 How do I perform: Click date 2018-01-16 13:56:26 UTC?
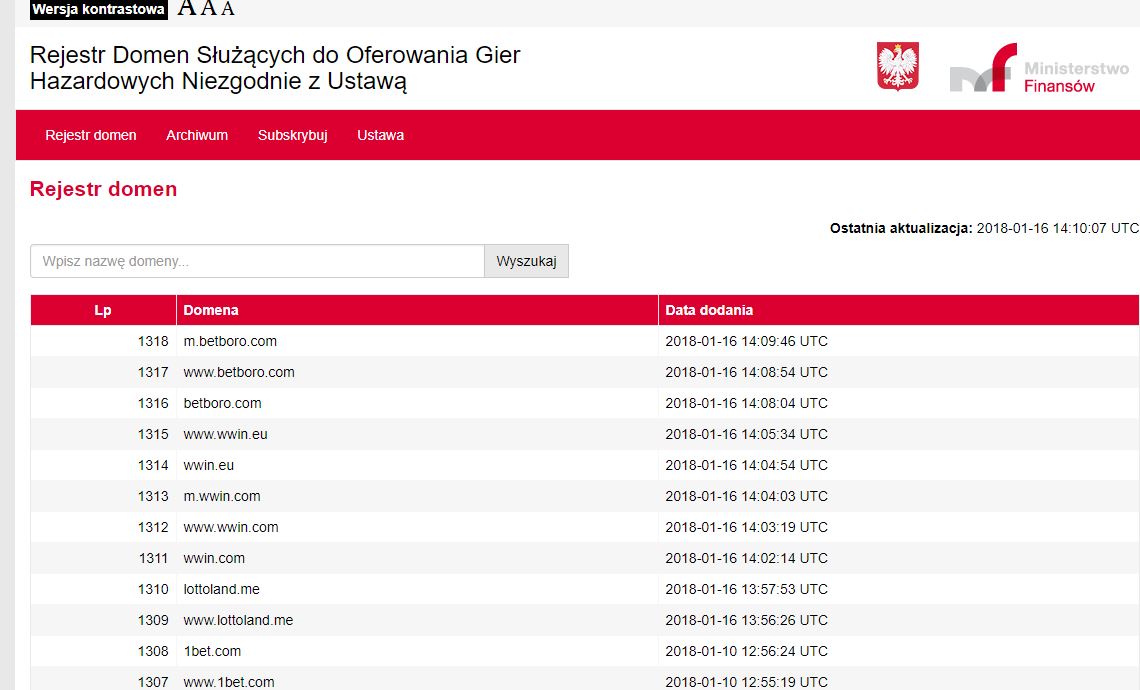pos(746,620)
